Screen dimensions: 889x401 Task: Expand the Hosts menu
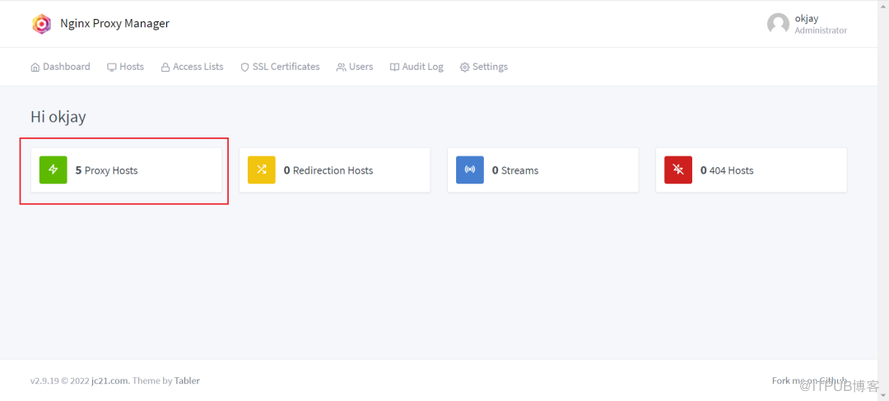(x=126, y=67)
